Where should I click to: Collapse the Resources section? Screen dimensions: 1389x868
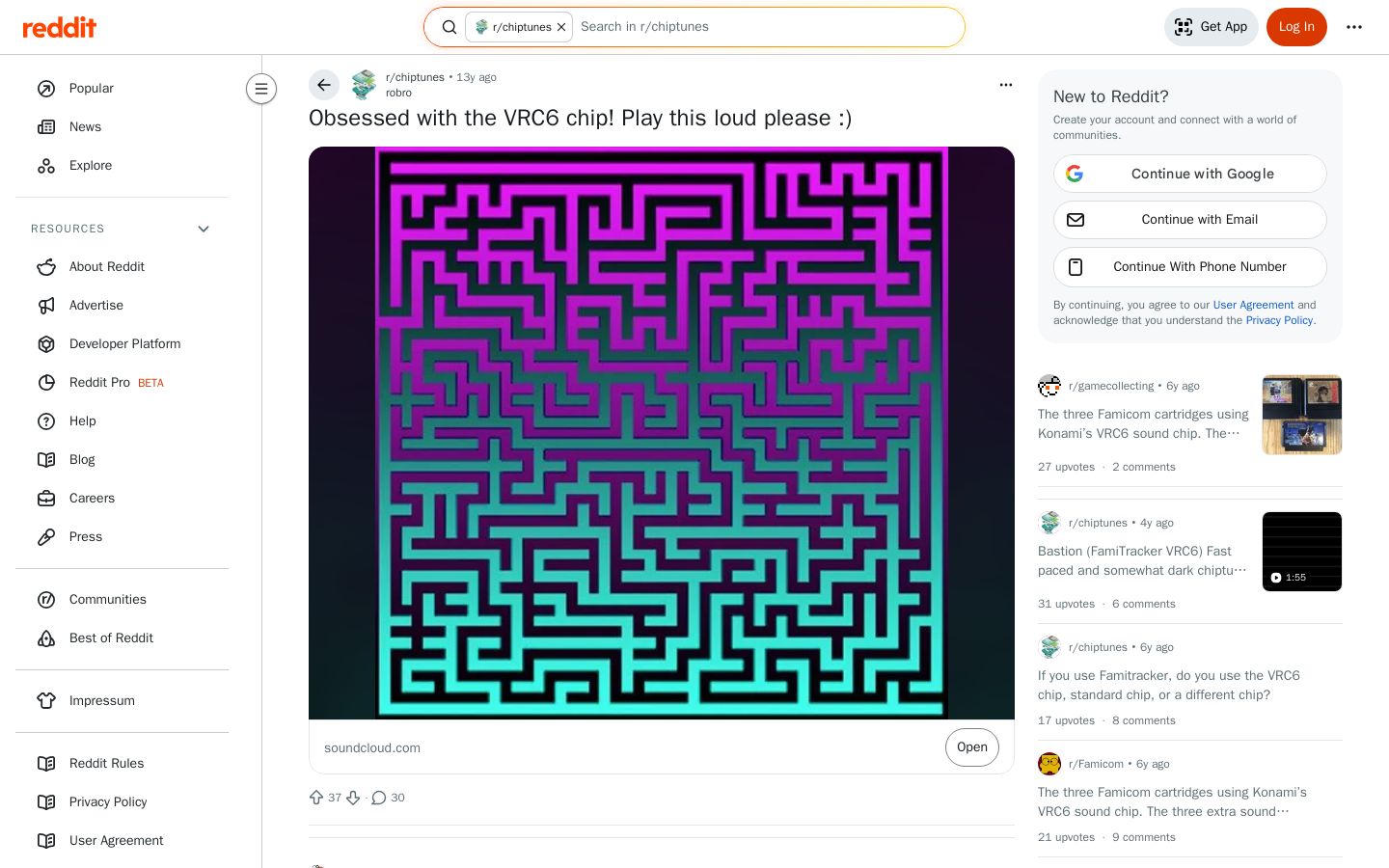[204, 229]
